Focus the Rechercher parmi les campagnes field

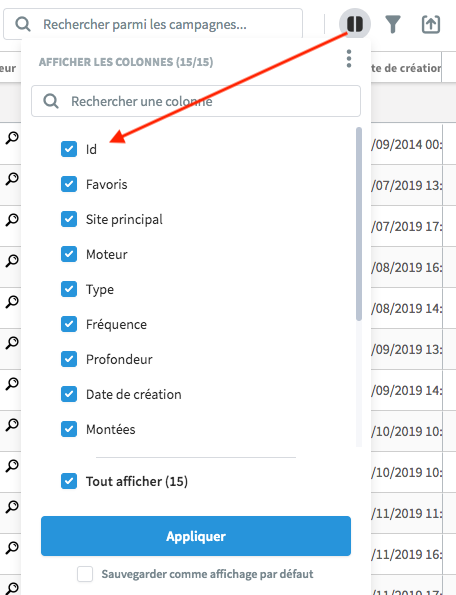click(x=153, y=24)
